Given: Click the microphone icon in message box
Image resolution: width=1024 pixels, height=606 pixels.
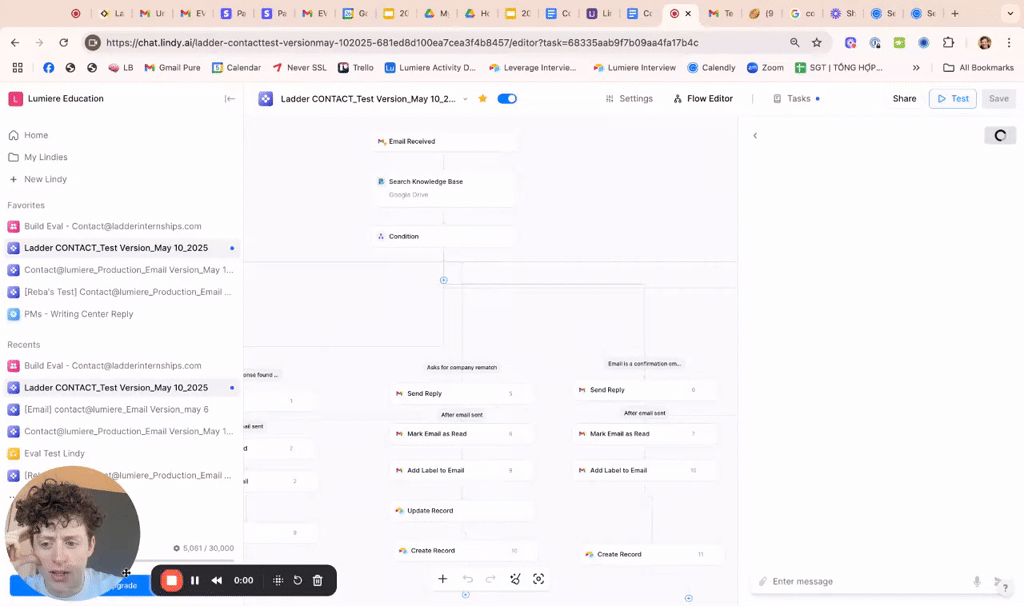Looking at the screenshot, I should coord(977,581).
